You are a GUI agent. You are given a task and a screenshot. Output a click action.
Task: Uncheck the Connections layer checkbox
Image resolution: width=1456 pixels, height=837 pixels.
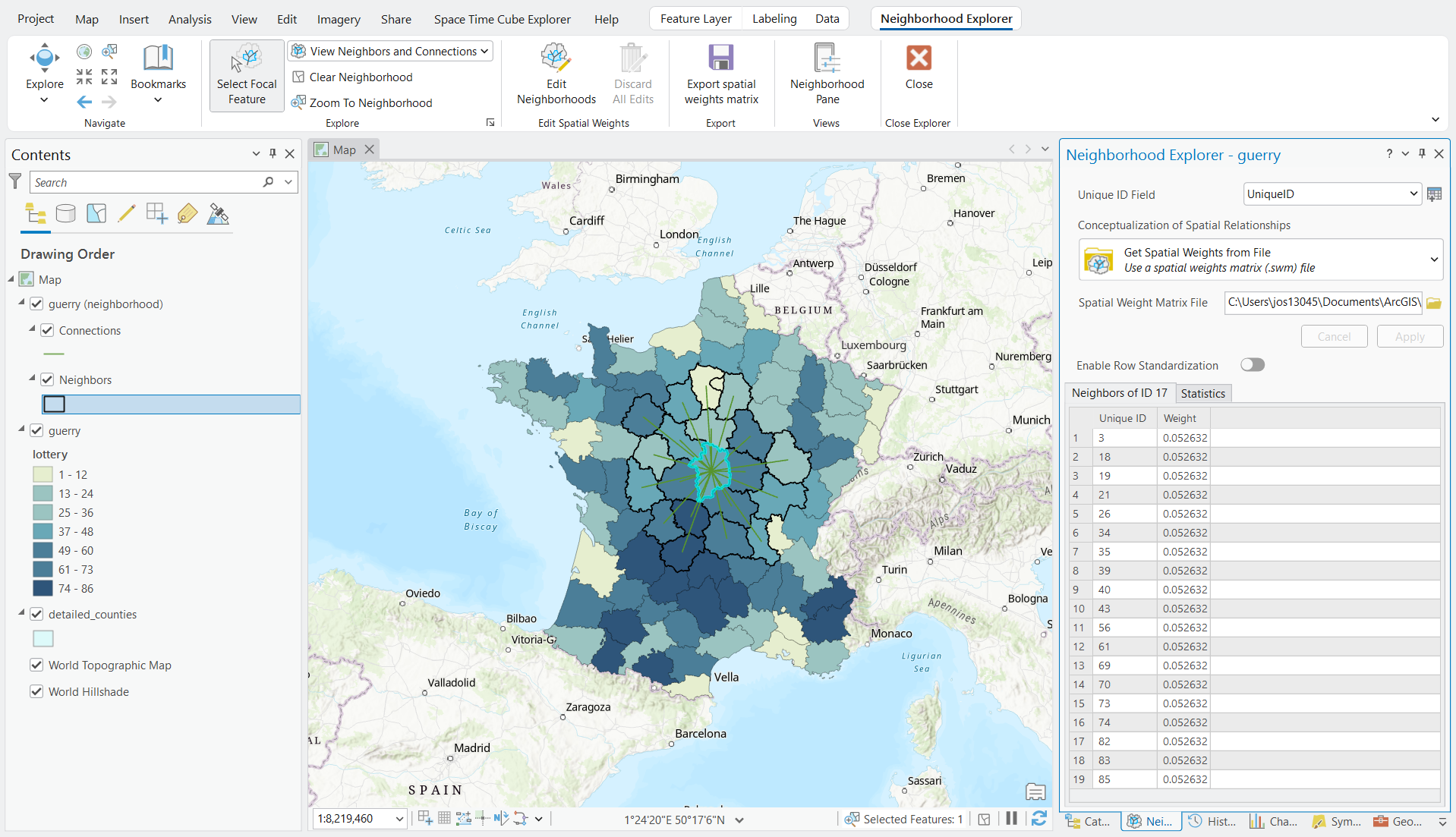point(47,330)
